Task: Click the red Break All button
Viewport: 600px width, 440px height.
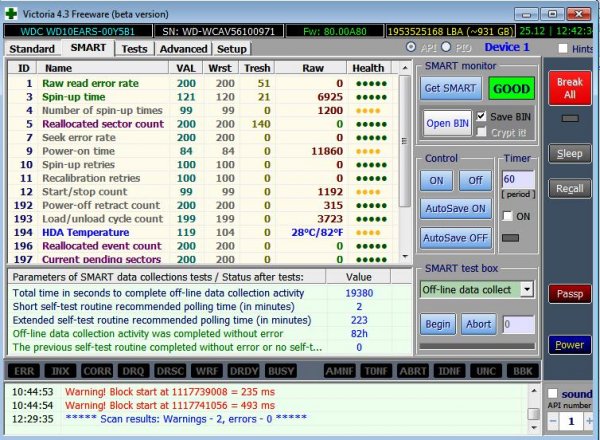Action: click(x=569, y=88)
